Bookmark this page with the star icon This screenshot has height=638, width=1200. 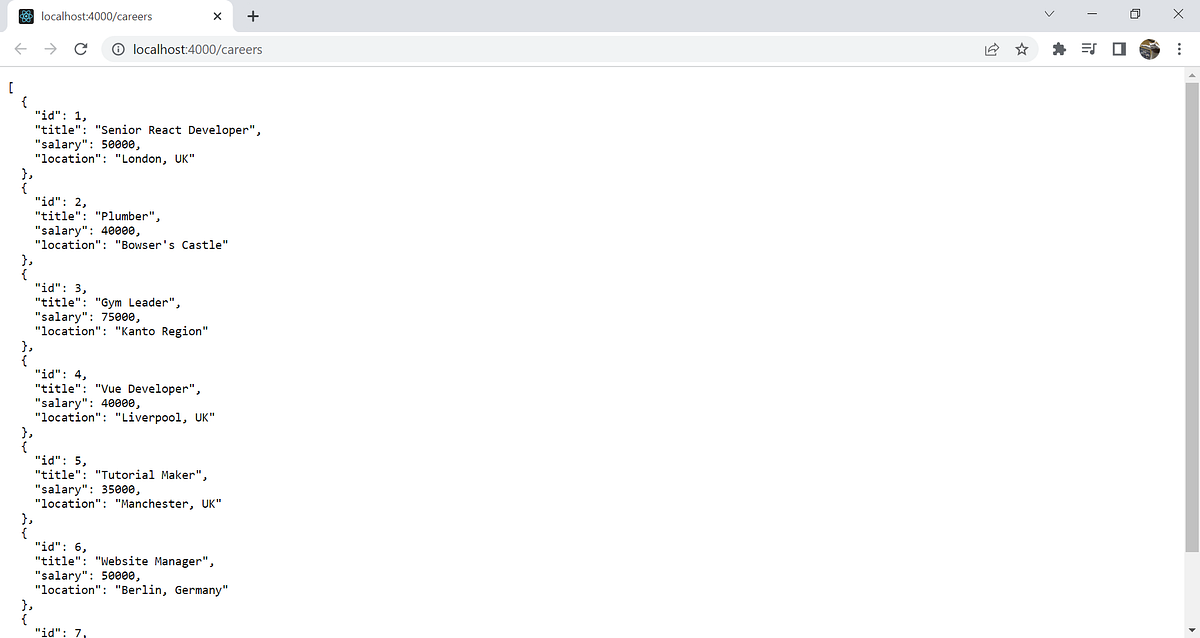1021,49
